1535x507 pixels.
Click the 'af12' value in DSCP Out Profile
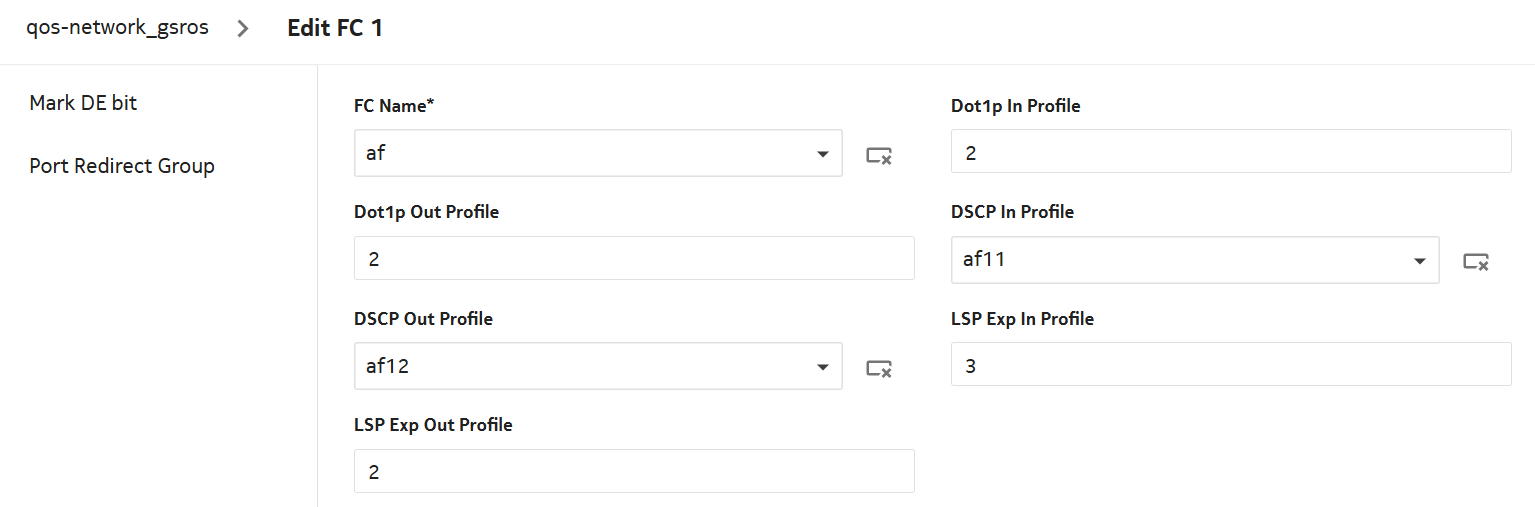pyautogui.click(x=388, y=367)
